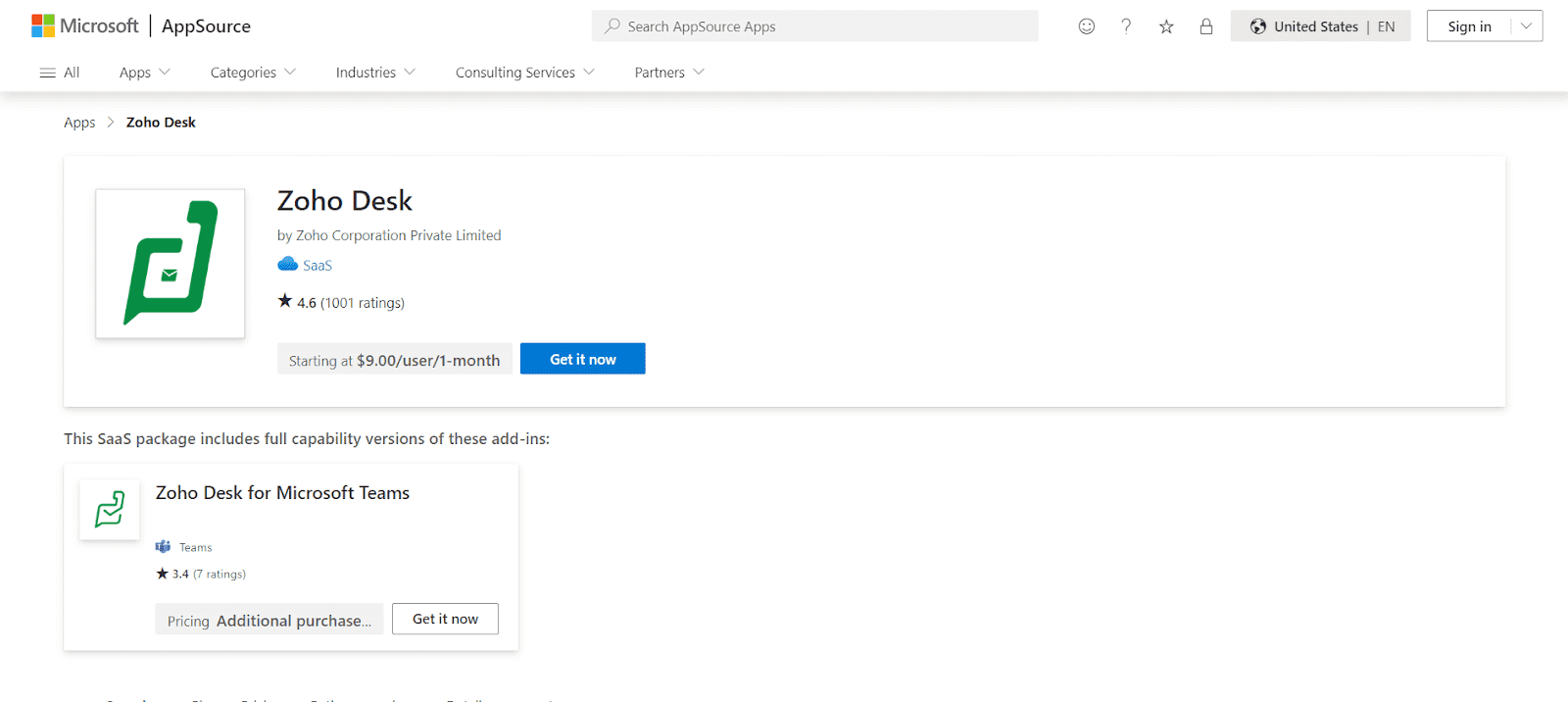The image size is (1568, 702).
Task: Click Get it now for Teams add-in
Action: pyautogui.click(x=445, y=619)
